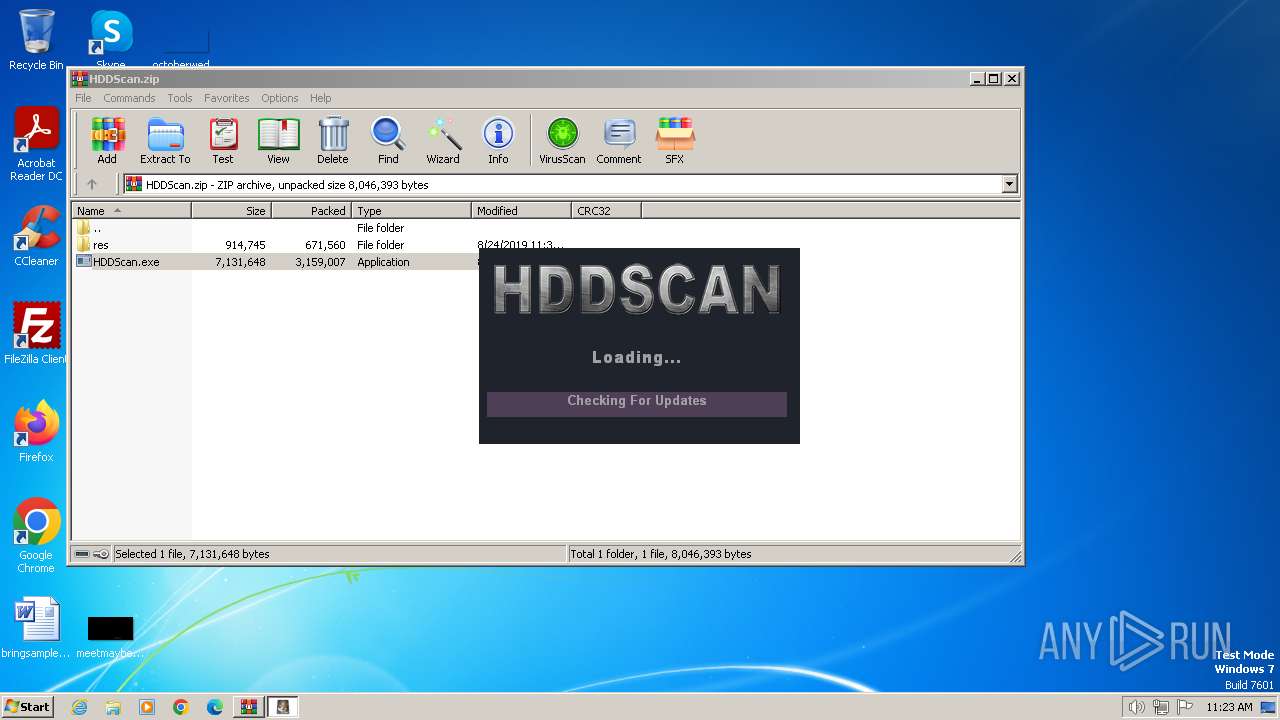Sort by the Type column header
The image size is (1280, 720).
tap(411, 211)
